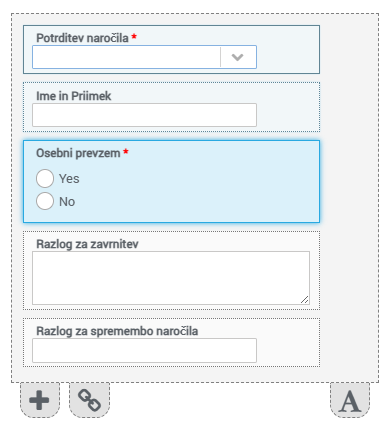Click the Ime in Priimek text field

coord(144,115)
